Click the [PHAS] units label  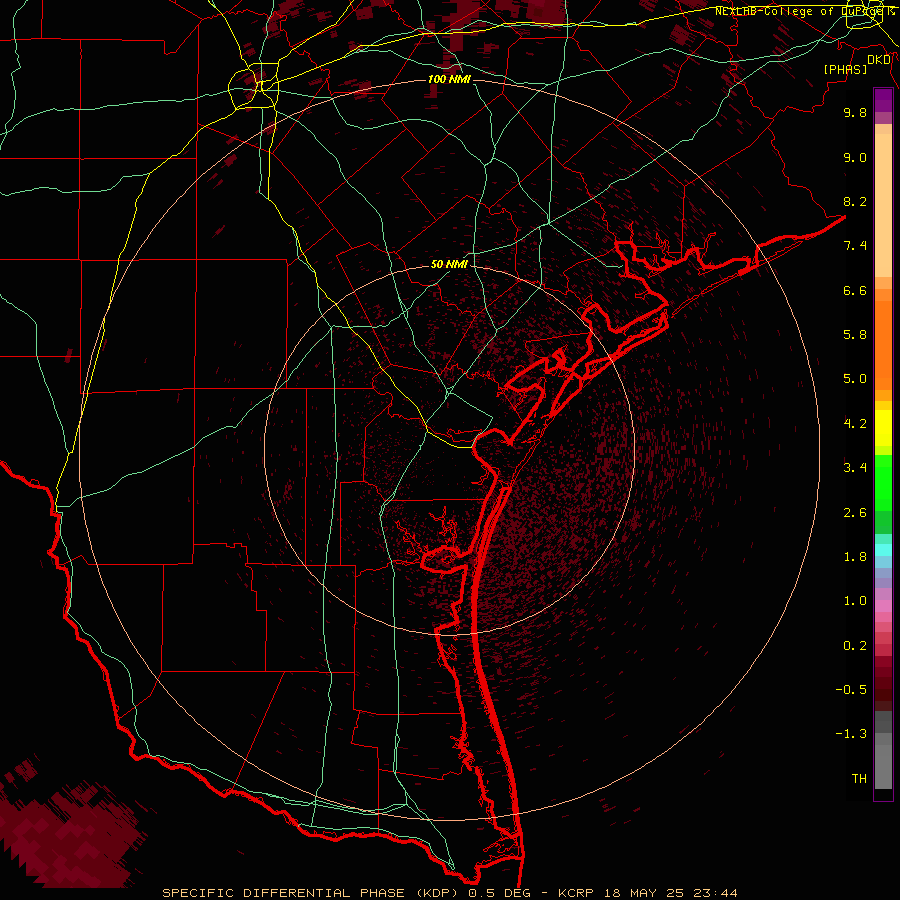(x=845, y=70)
